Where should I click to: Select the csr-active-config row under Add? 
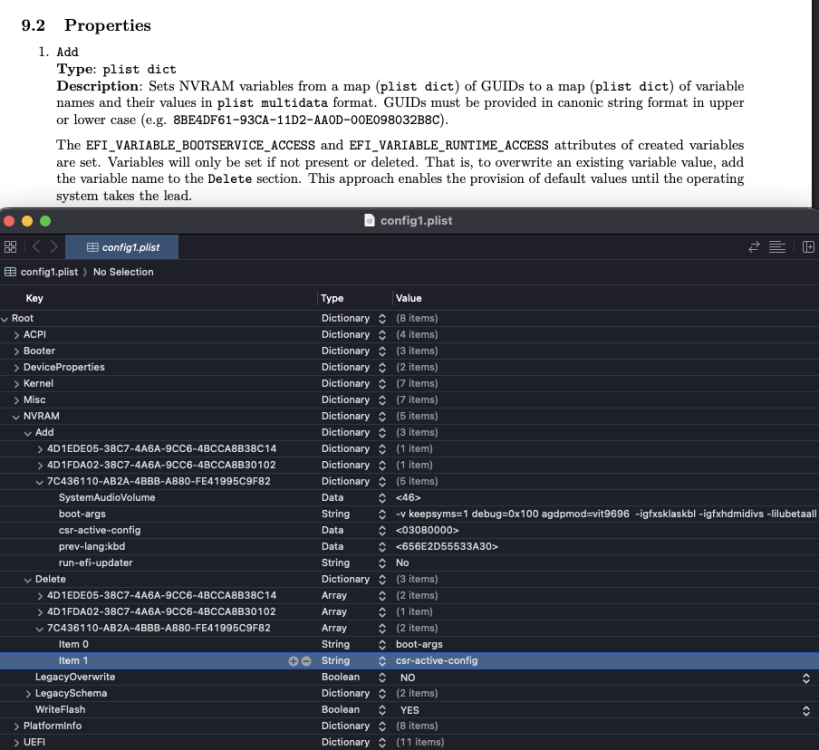coord(410,530)
